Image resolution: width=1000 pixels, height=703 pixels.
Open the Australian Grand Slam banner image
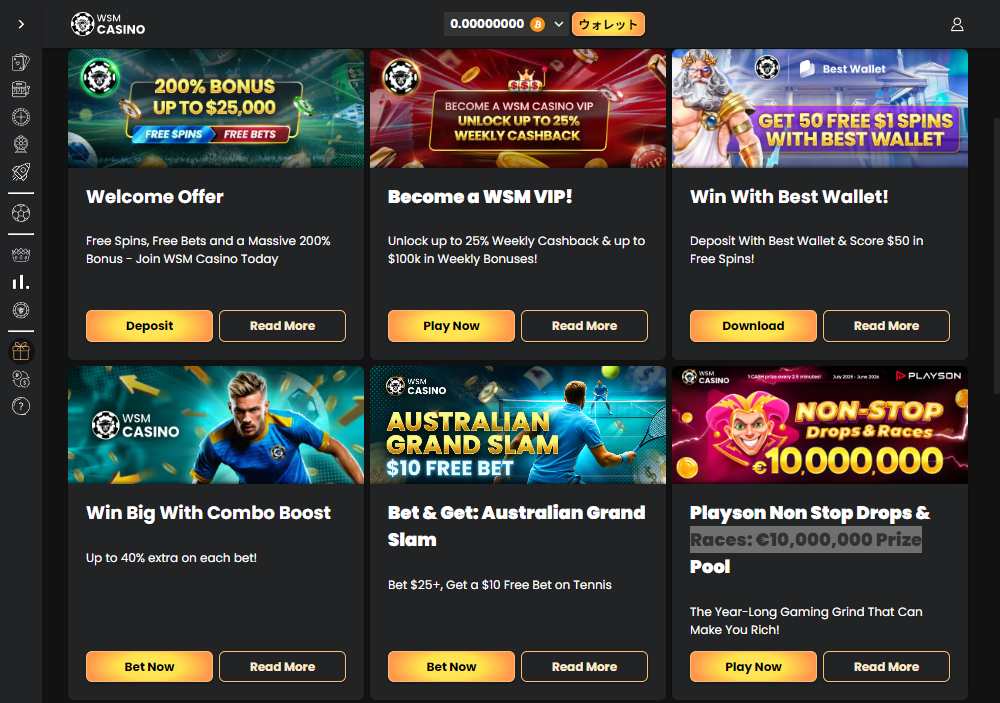pos(518,425)
